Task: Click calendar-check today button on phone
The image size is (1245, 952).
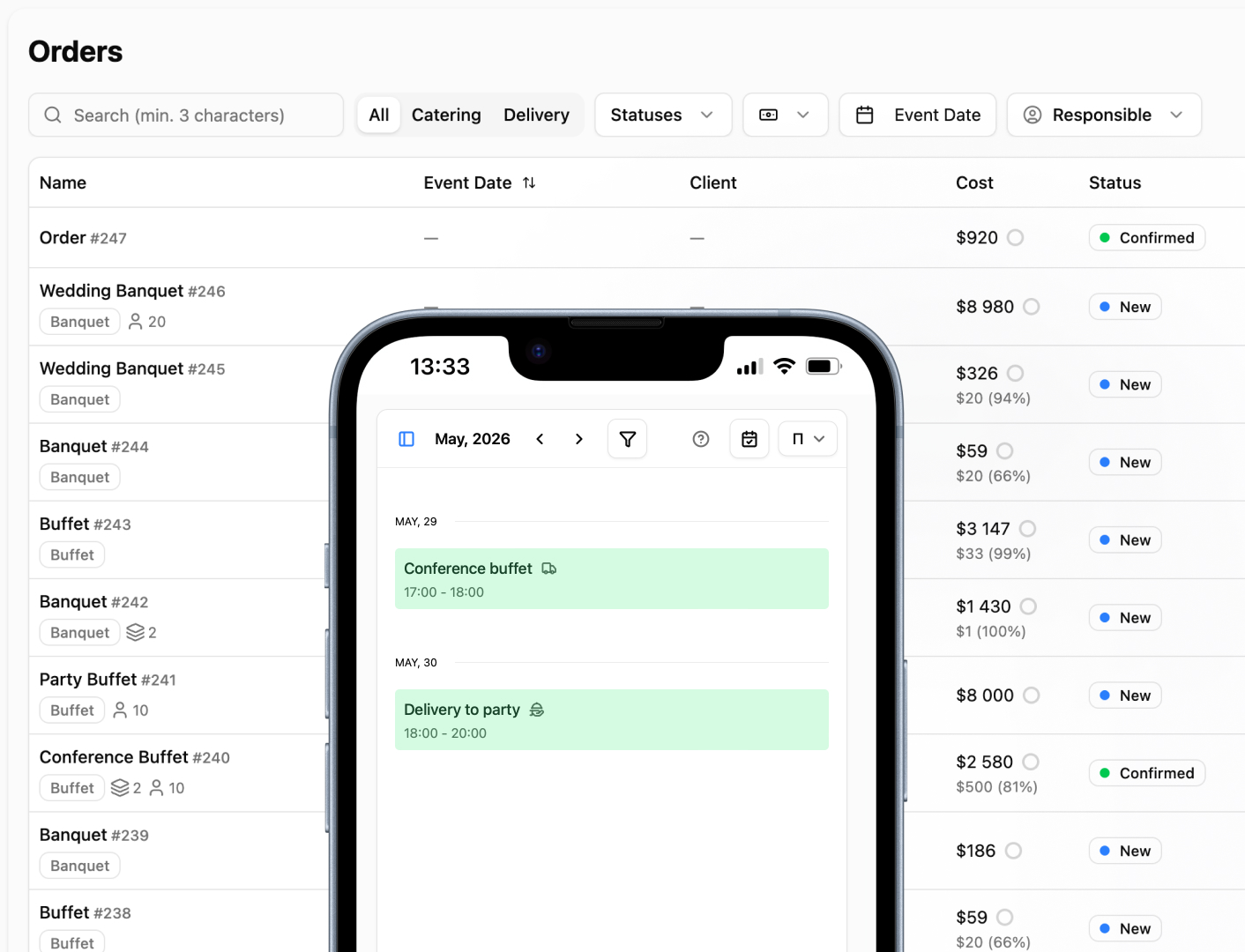Action: coord(749,439)
